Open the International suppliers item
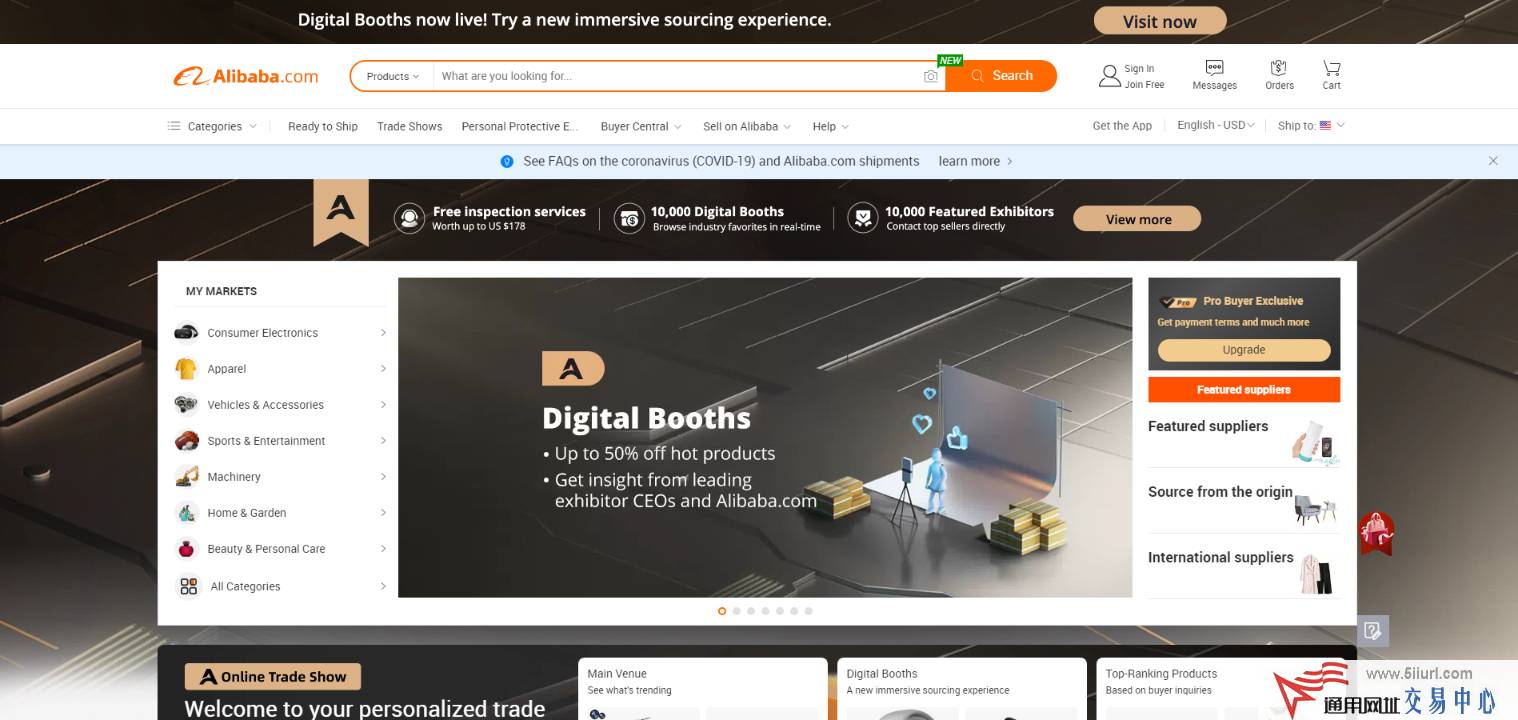 coord(1244,566)
